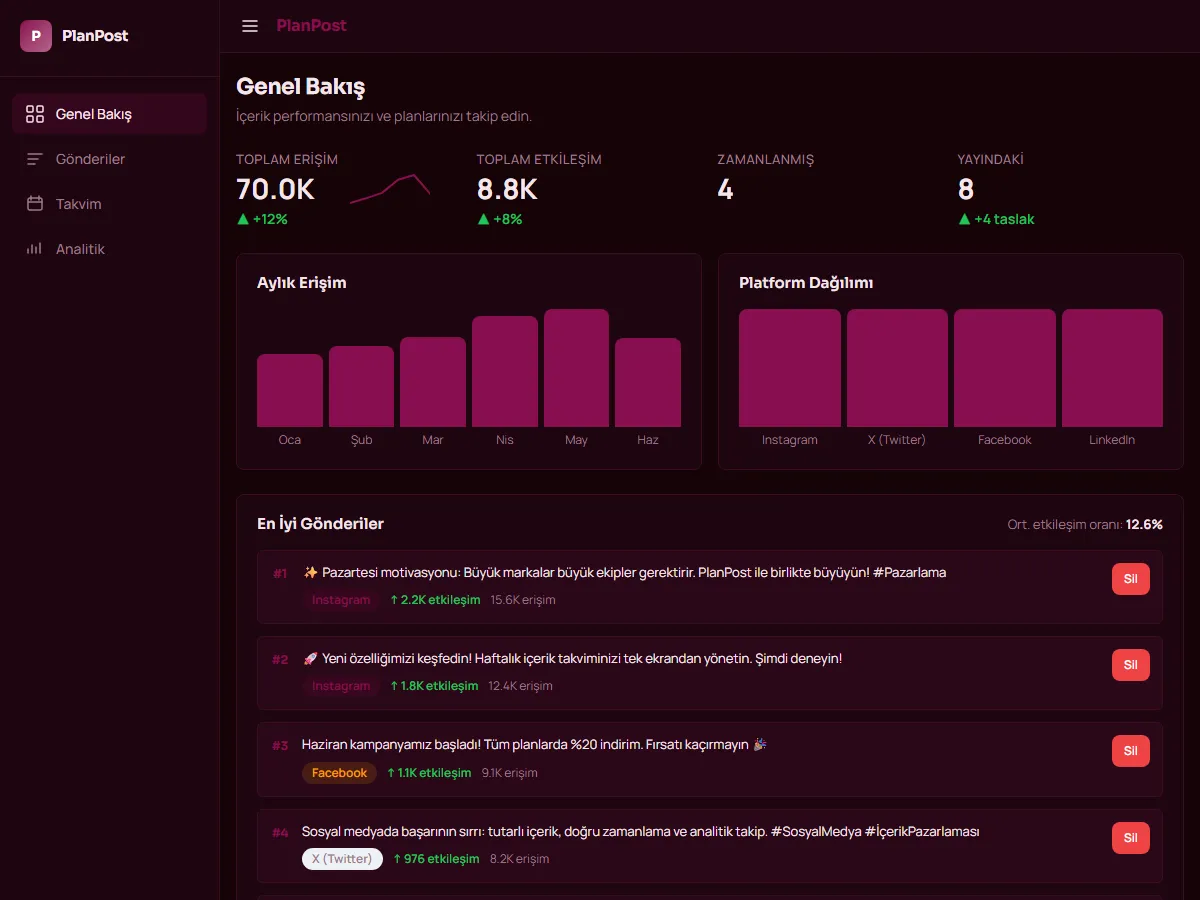Go to the Takvim section
Screen dimensions: 1200x900
click(x=109, y=204)
